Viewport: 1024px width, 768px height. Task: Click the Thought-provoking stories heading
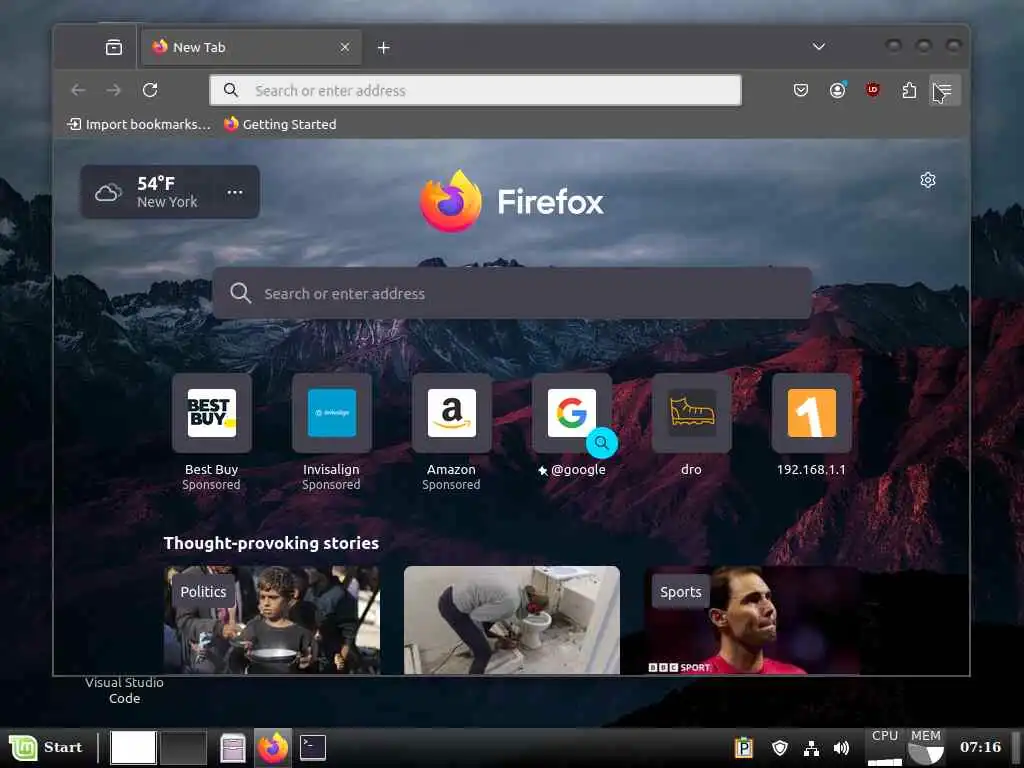pyautogui.click(x=271, y=543)
